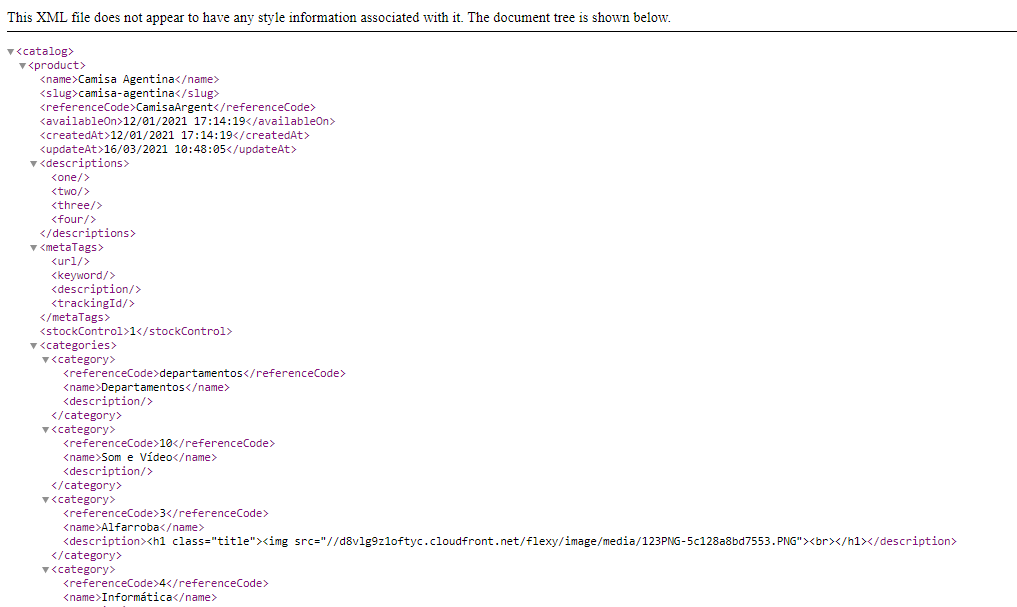Click the referenceCode line with value 4

pos(166,584)
